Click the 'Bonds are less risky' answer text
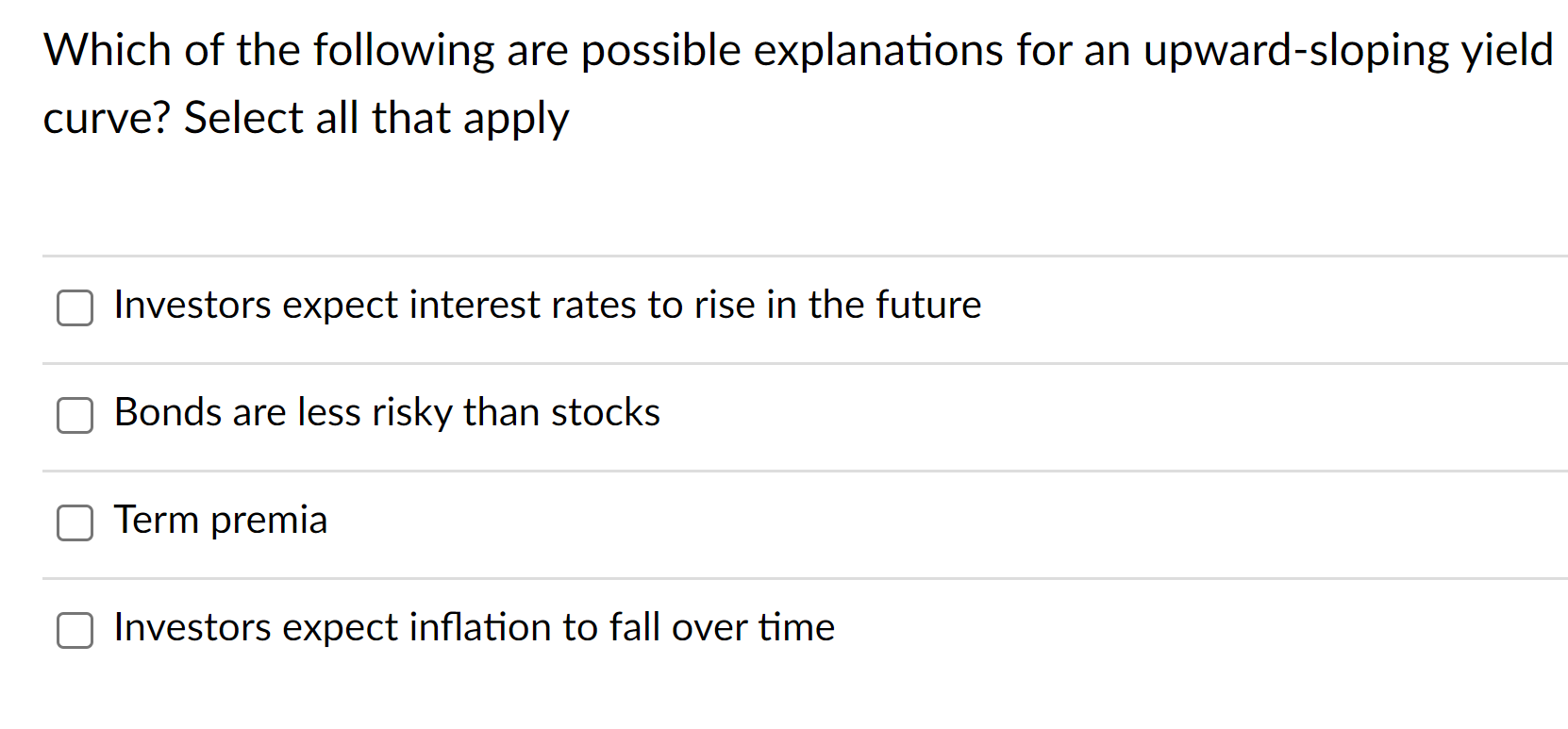The height and width of the screenshot is (729, 1568). click(387, 412)
